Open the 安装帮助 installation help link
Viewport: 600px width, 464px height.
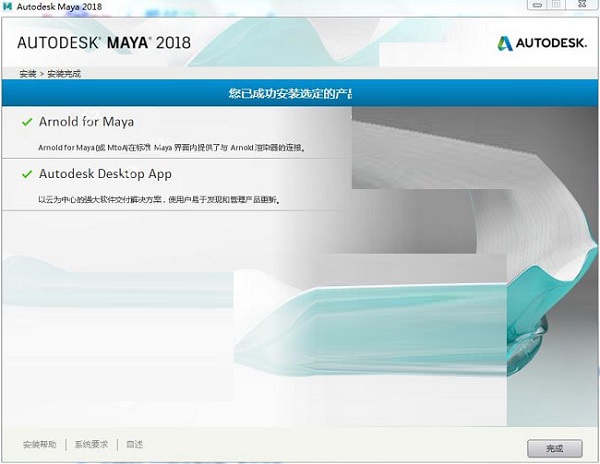point(39,444)
